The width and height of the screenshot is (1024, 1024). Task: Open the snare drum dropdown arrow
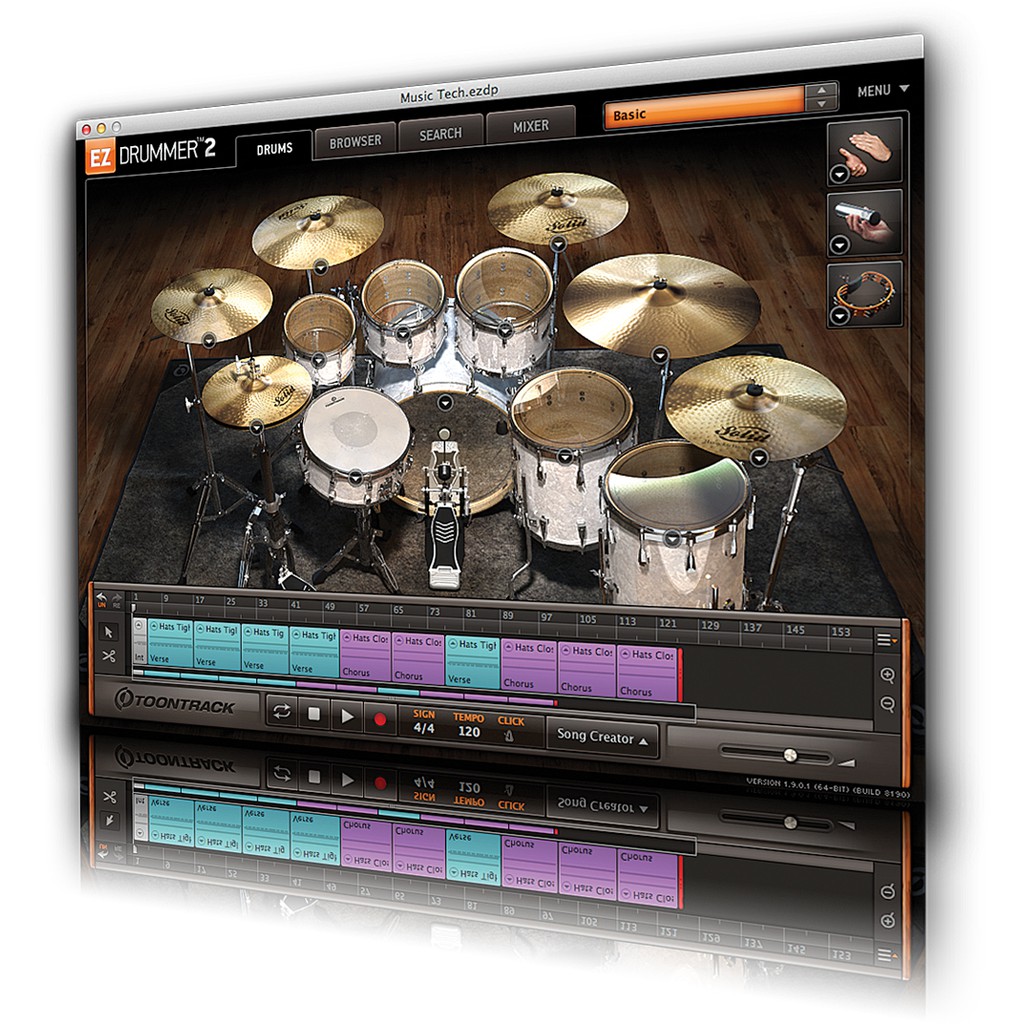(355, 478)
